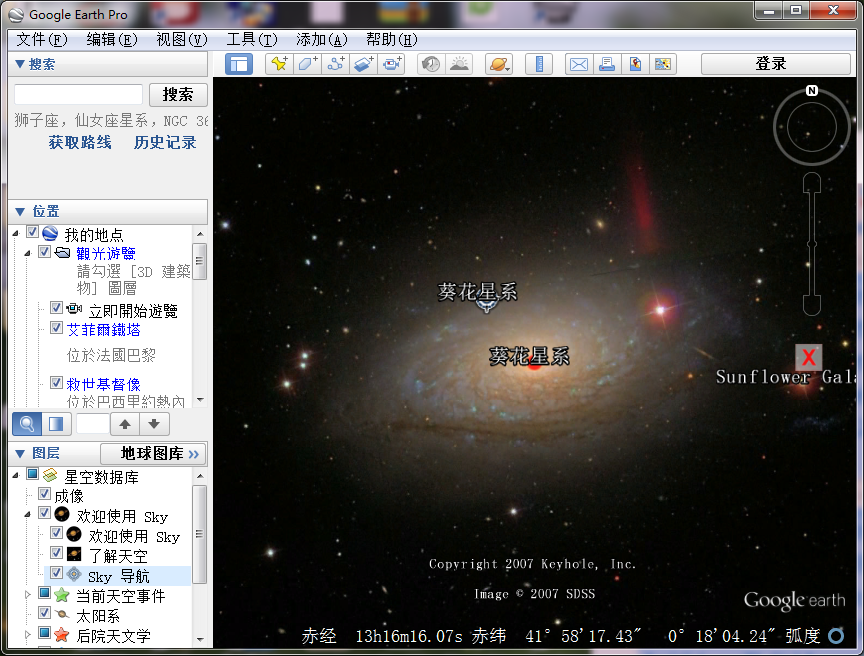Collapse the 欢迎使用 Sky parent node
Viewport: 864px width, 656px height.
click(28, 514)
